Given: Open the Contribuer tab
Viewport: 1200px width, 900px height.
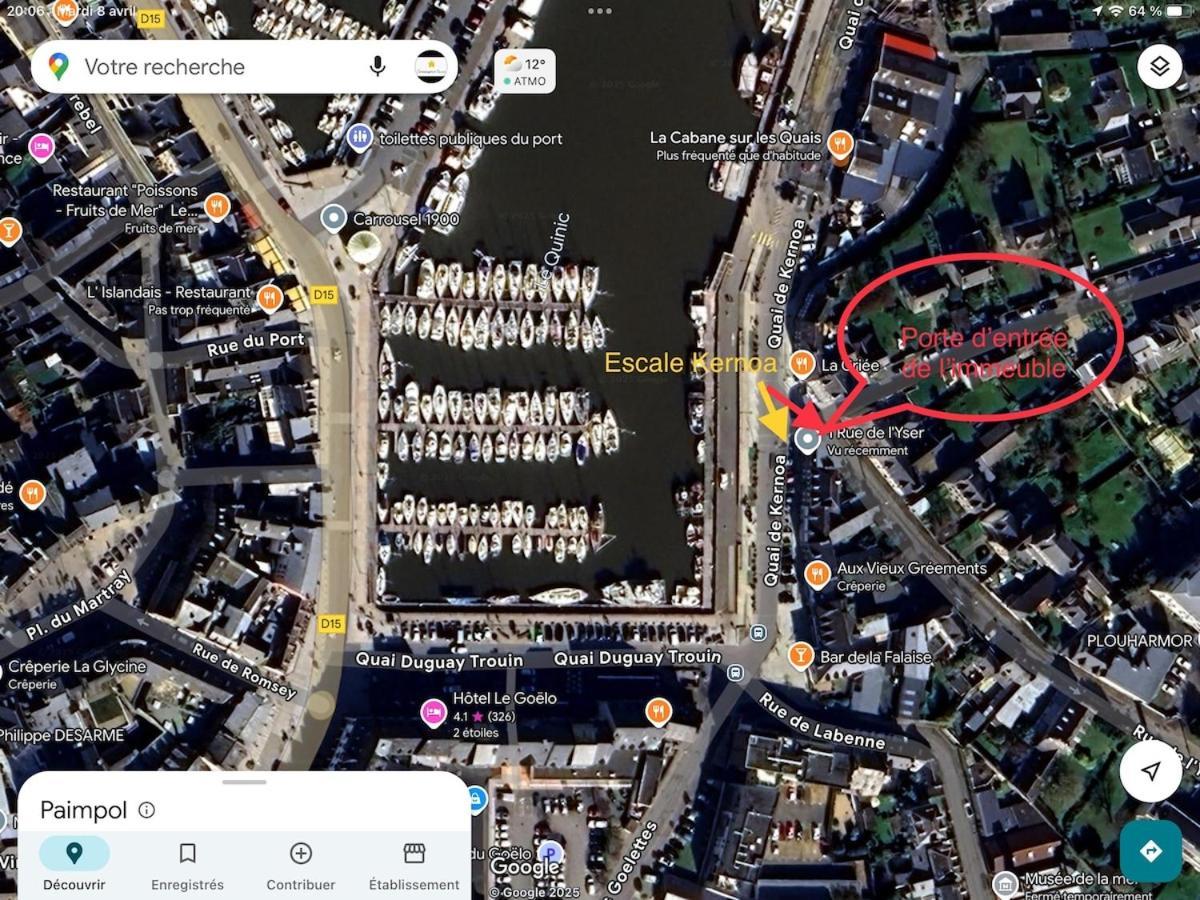Looking at the screenshot, I should [301, 865].
